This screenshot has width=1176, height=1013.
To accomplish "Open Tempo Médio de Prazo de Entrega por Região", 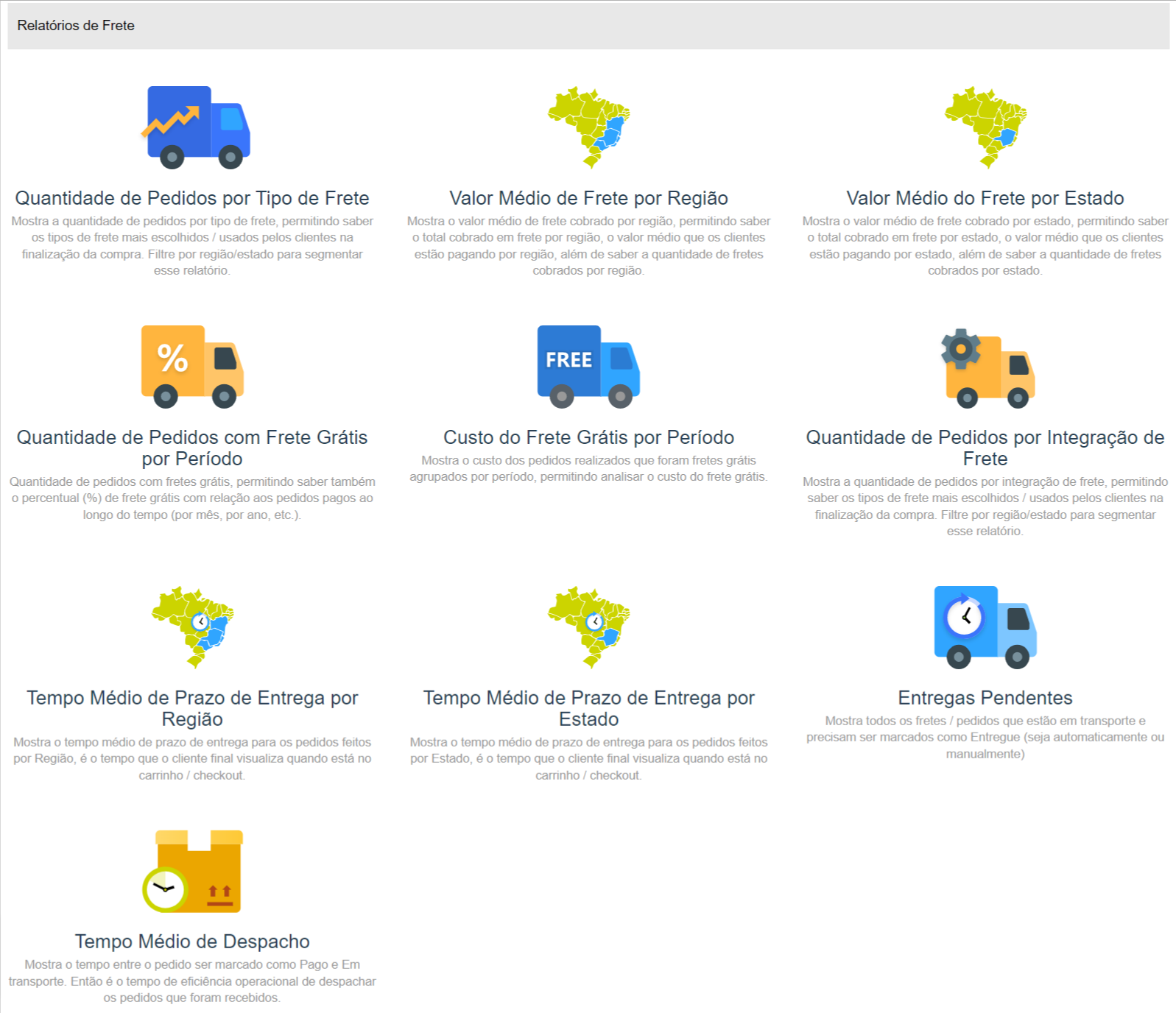I will 192,708.
